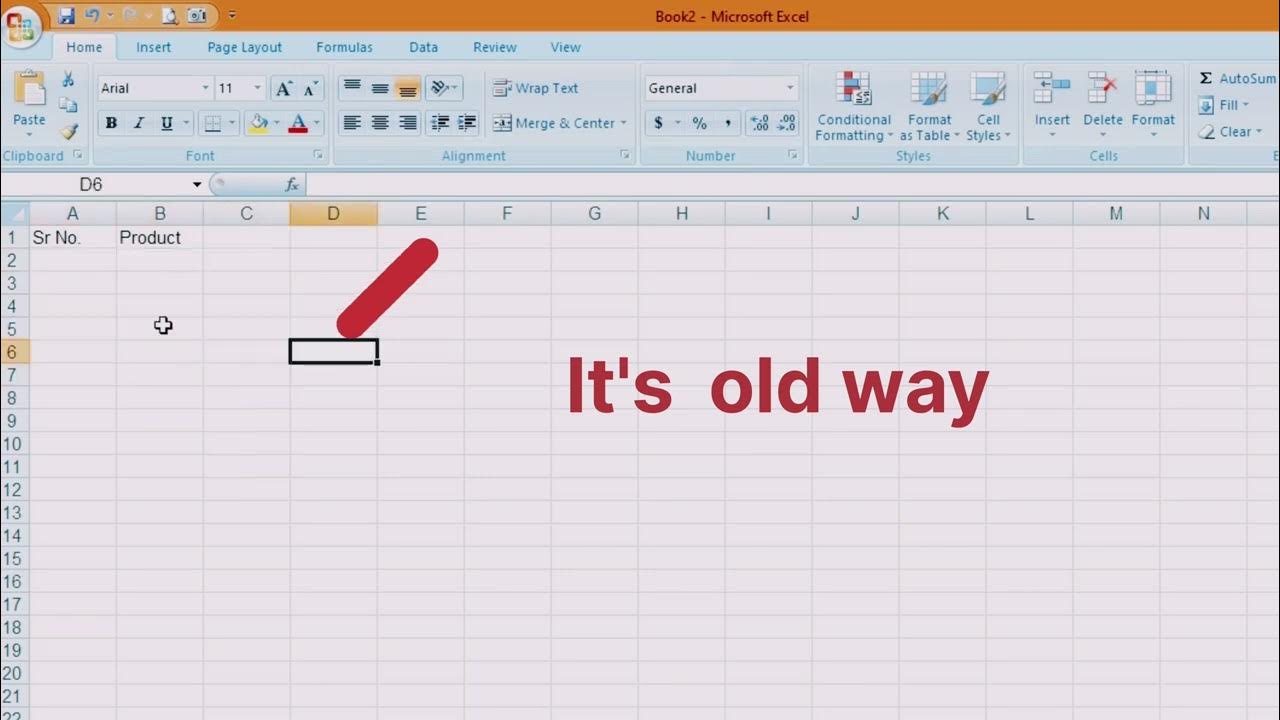Apply the dollar Accounting format

pyautogui.click(x=658, y=123)
